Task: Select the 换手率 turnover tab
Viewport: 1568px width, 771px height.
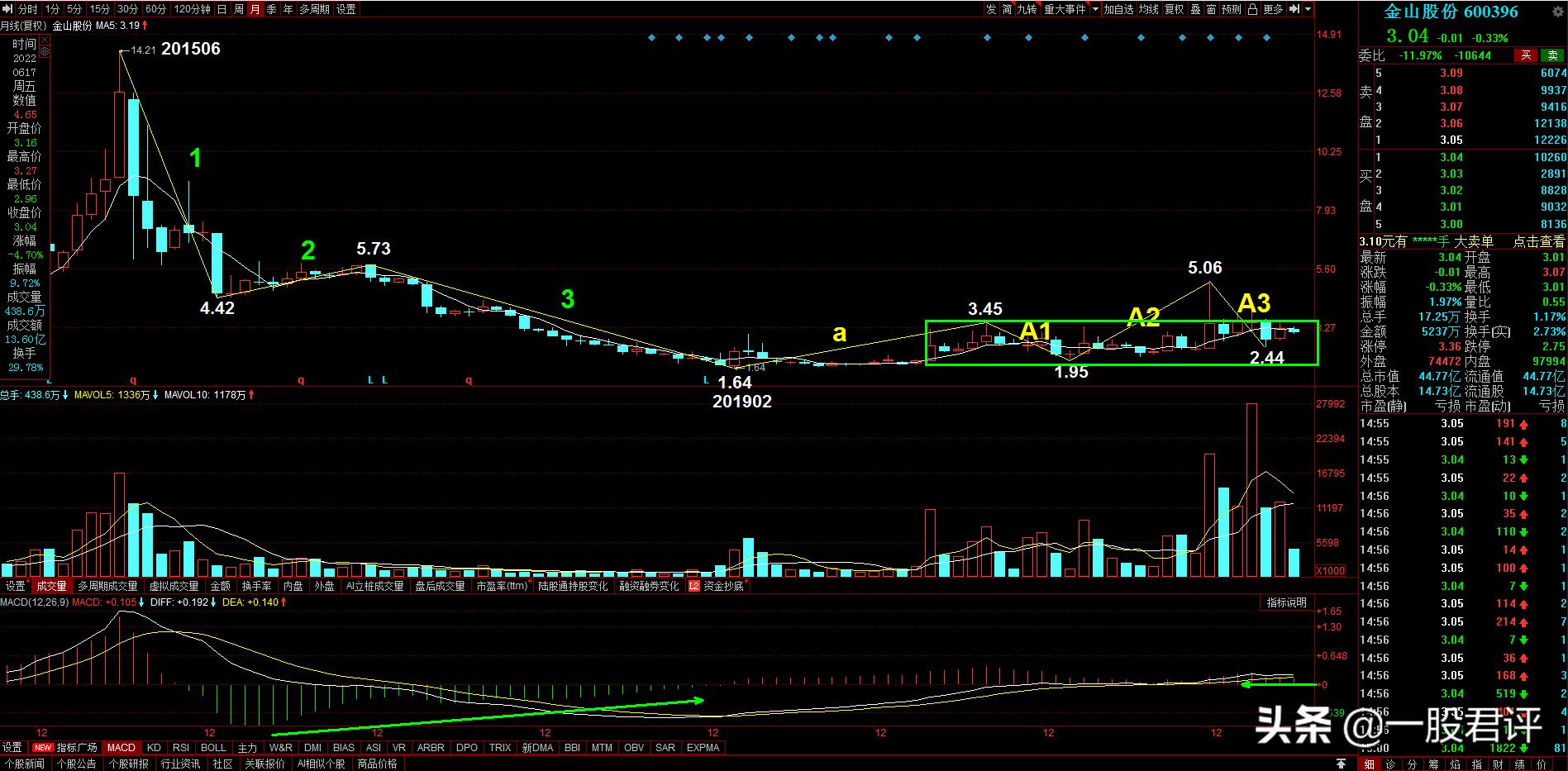Action: (256, 586)
